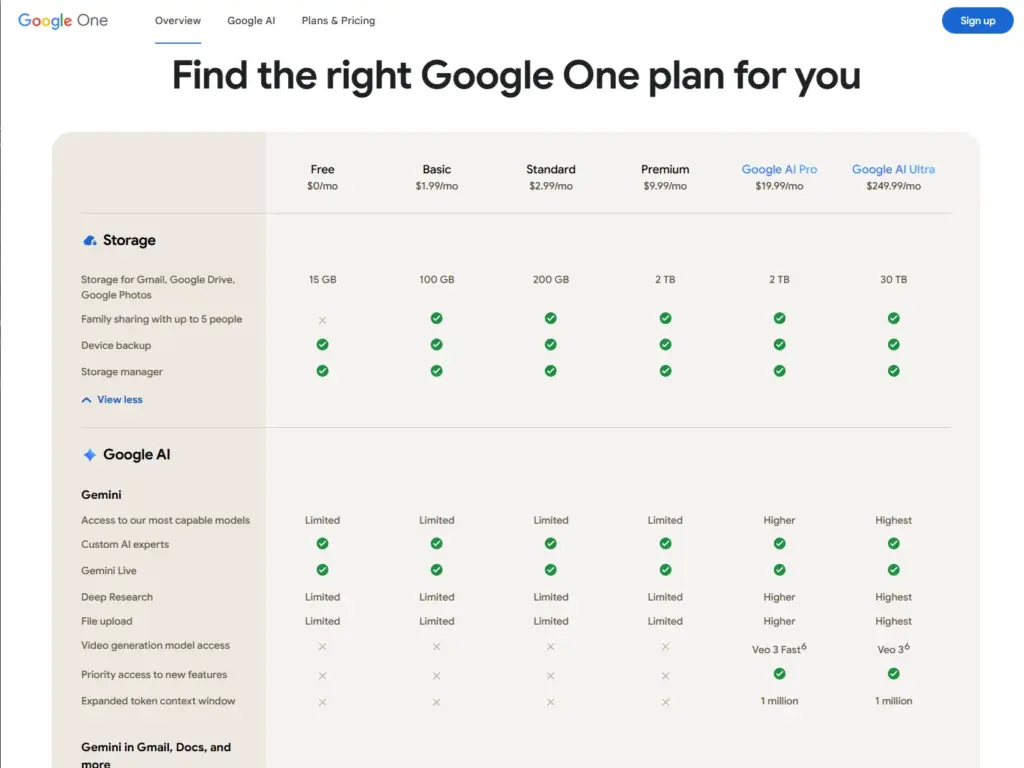Click Device backup checkmark for Free plan
Screen dimensions: 1024x768
tap(322, 345)
